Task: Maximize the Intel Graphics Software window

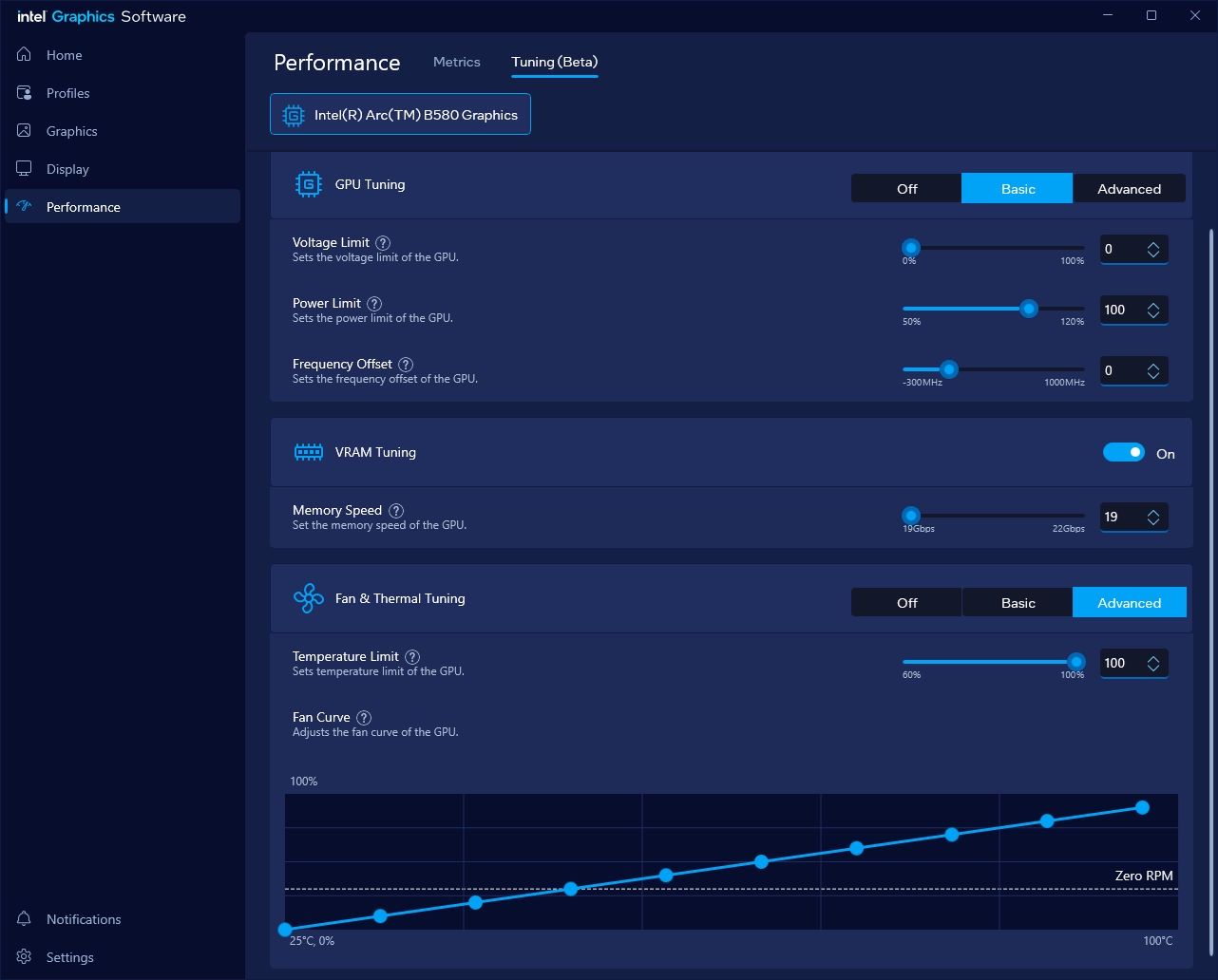Action: (1151, 15)
